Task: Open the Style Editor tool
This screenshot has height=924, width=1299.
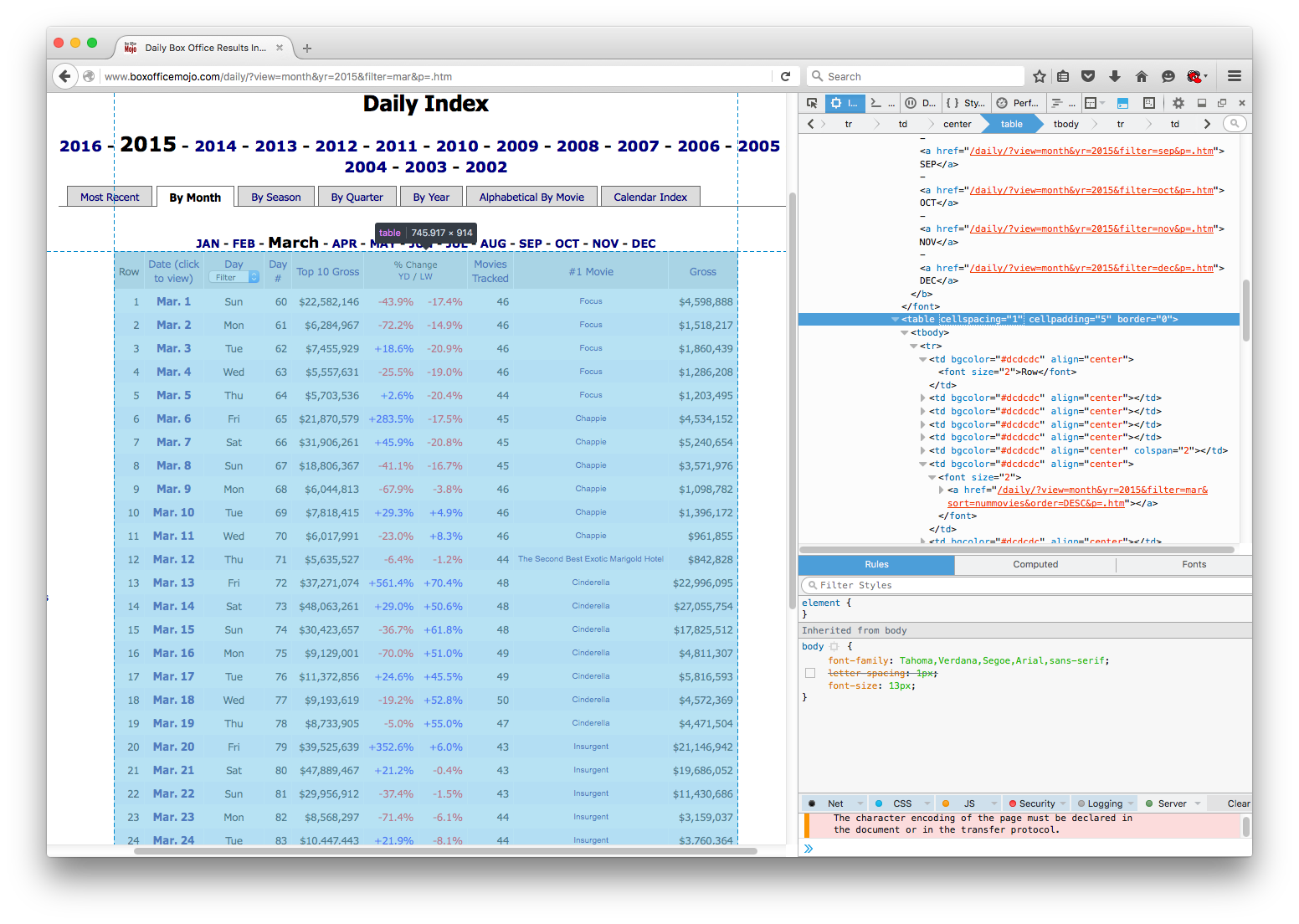Action: point(965,103)
